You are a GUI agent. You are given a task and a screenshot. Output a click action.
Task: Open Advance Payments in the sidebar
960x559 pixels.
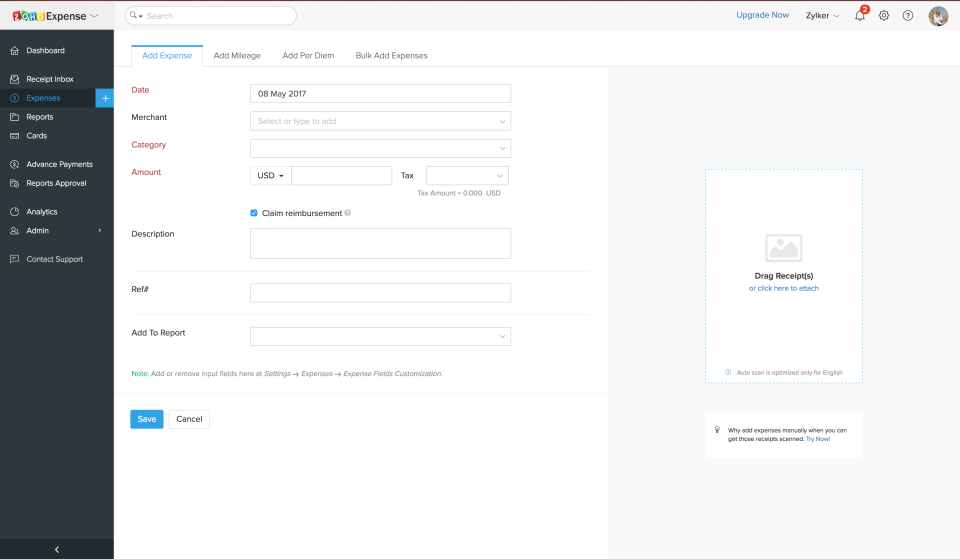pos(57,164)
